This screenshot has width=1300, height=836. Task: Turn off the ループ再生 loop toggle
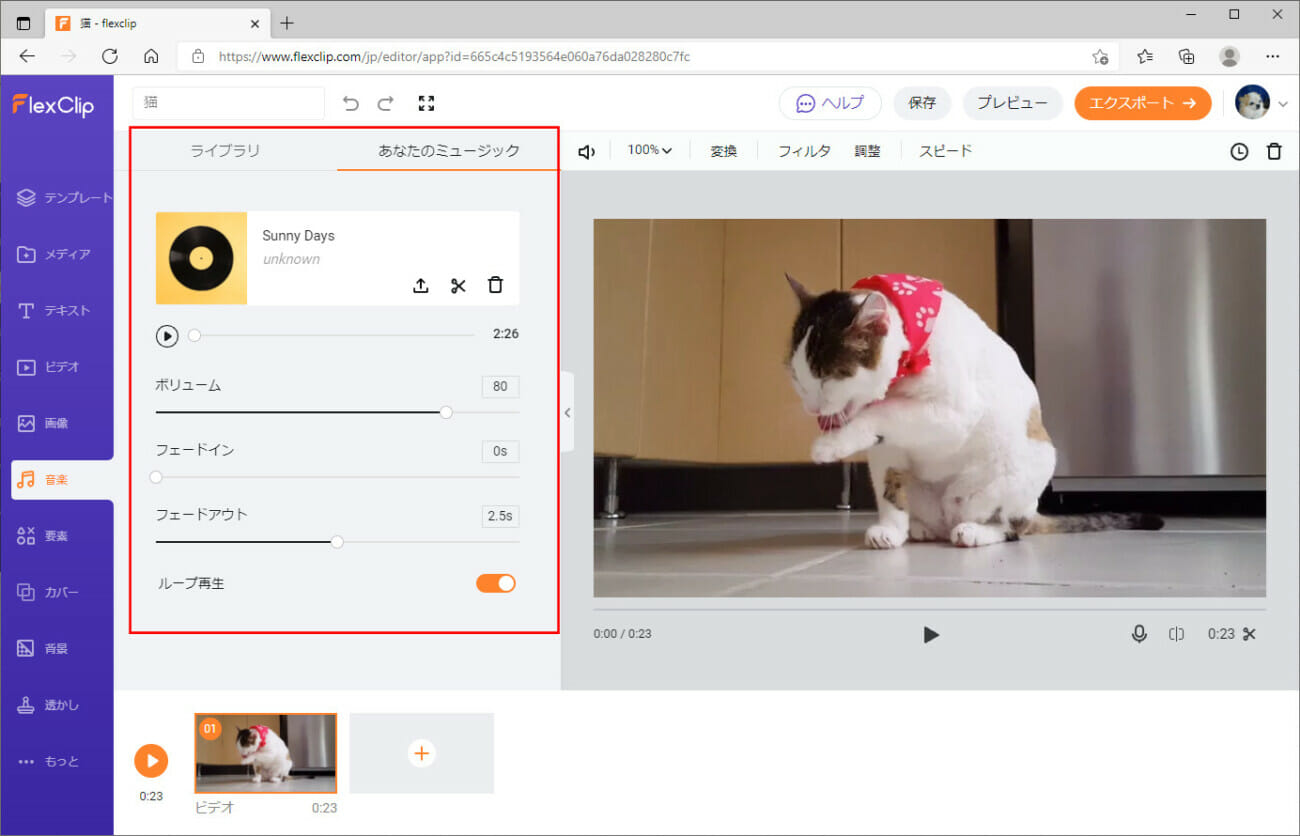496,583
